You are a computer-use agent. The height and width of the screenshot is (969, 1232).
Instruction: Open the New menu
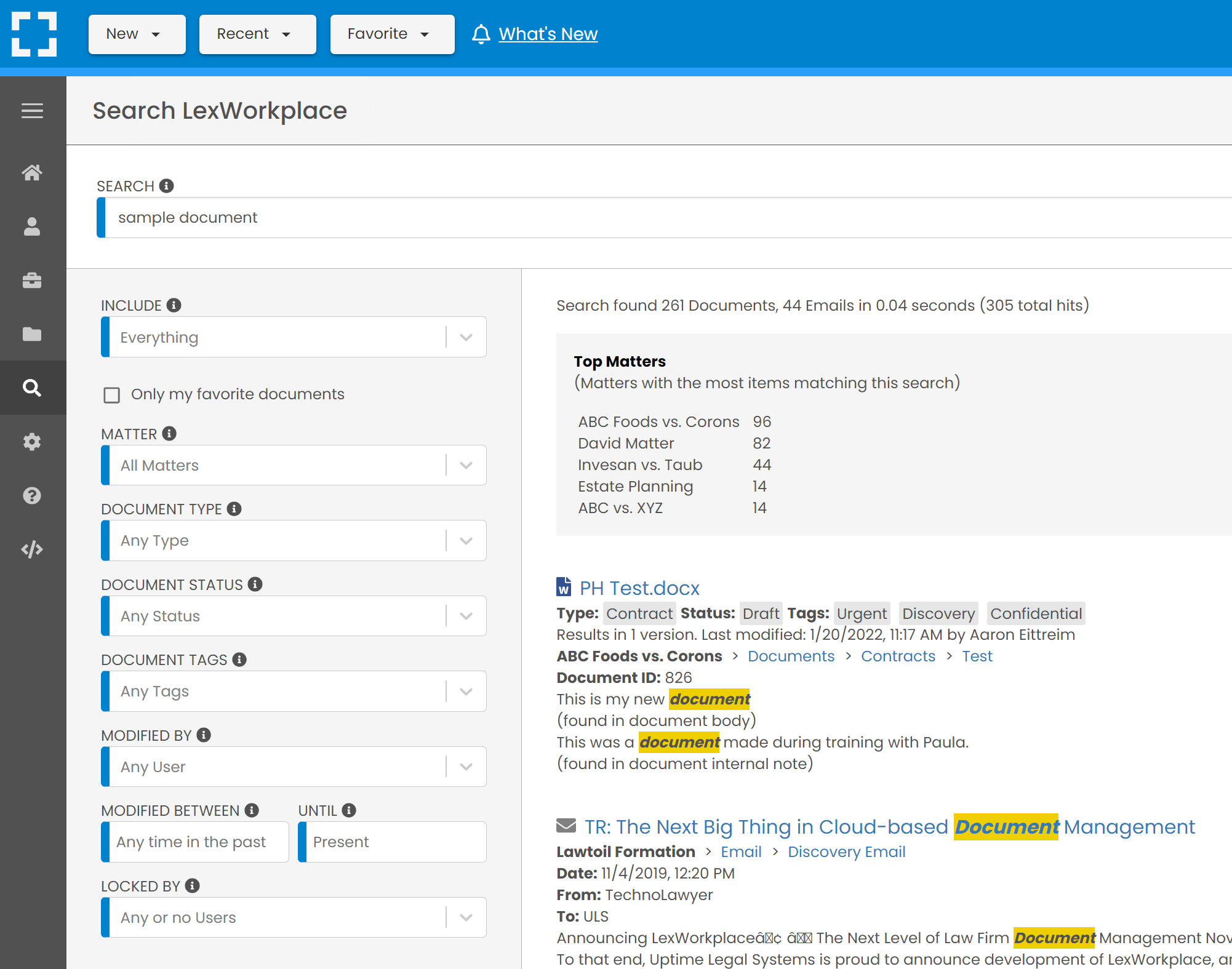click(x=137, y=34)
